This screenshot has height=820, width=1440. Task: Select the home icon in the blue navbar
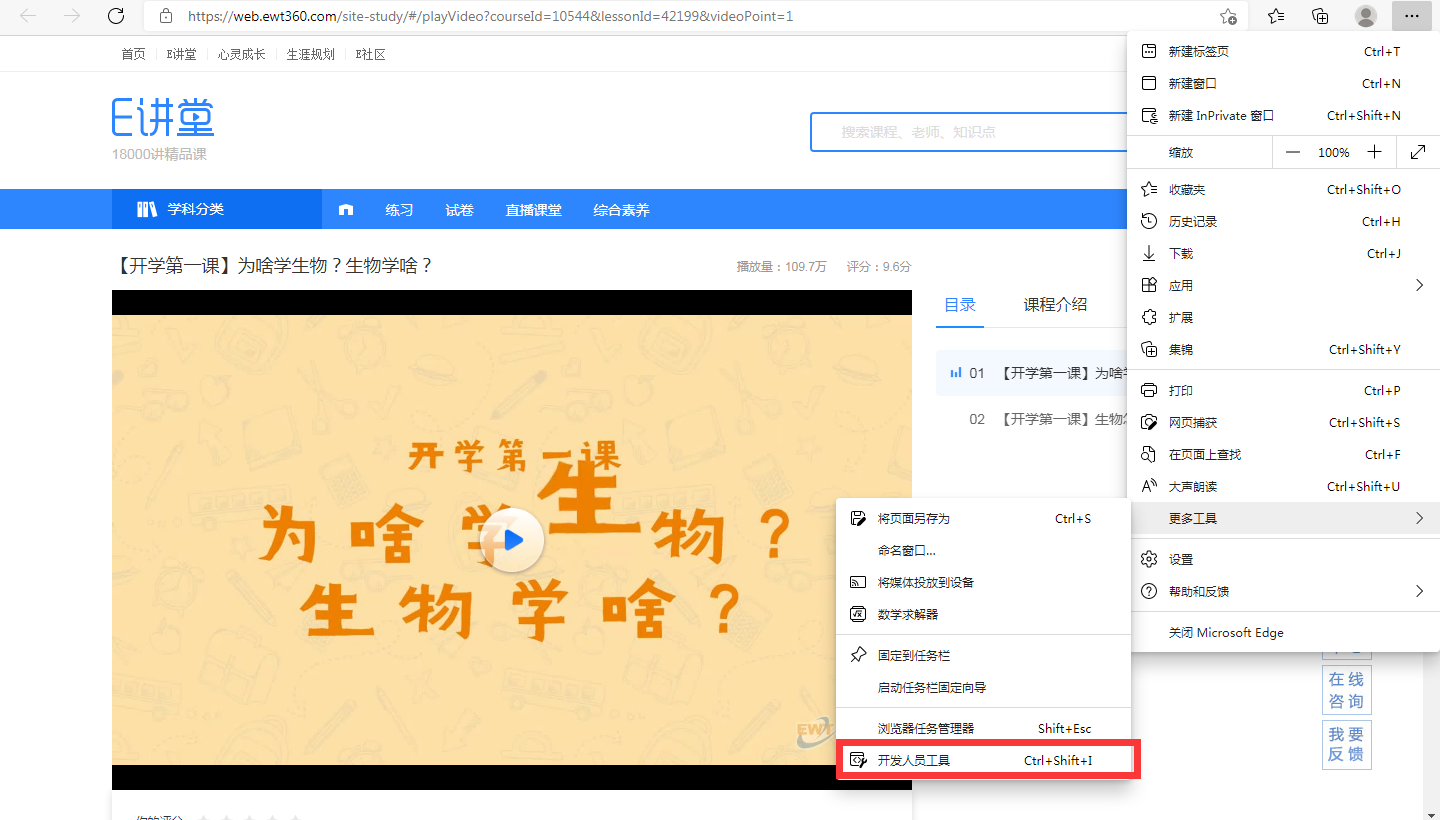(x=345, y=209)
